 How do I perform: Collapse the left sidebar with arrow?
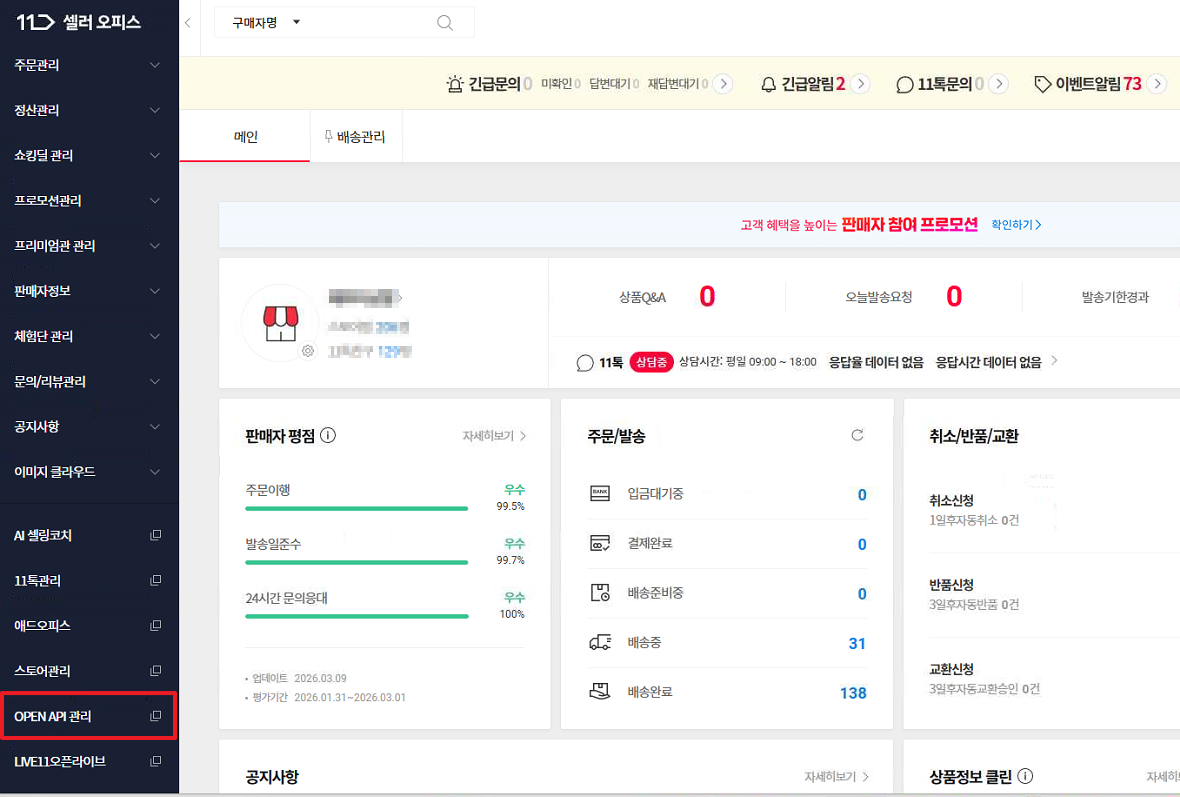(x=187, y=22)
